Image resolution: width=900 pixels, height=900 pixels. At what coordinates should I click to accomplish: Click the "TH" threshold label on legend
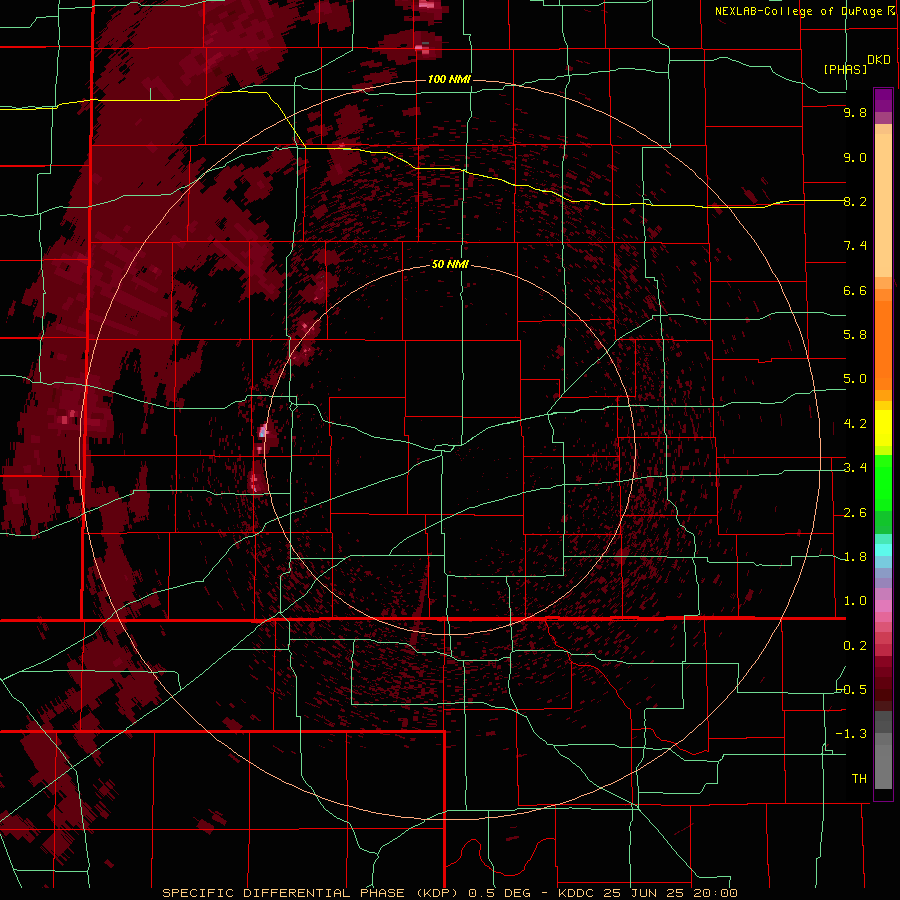coord(859,779)
